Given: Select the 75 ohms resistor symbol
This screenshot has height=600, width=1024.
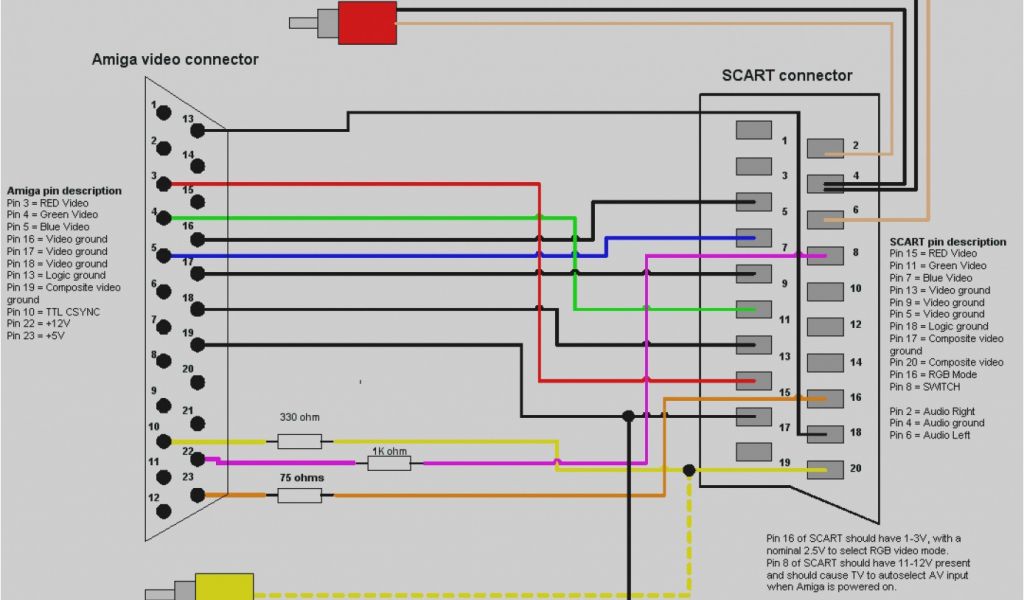Looking at the screenshot, I should point(299,495).
